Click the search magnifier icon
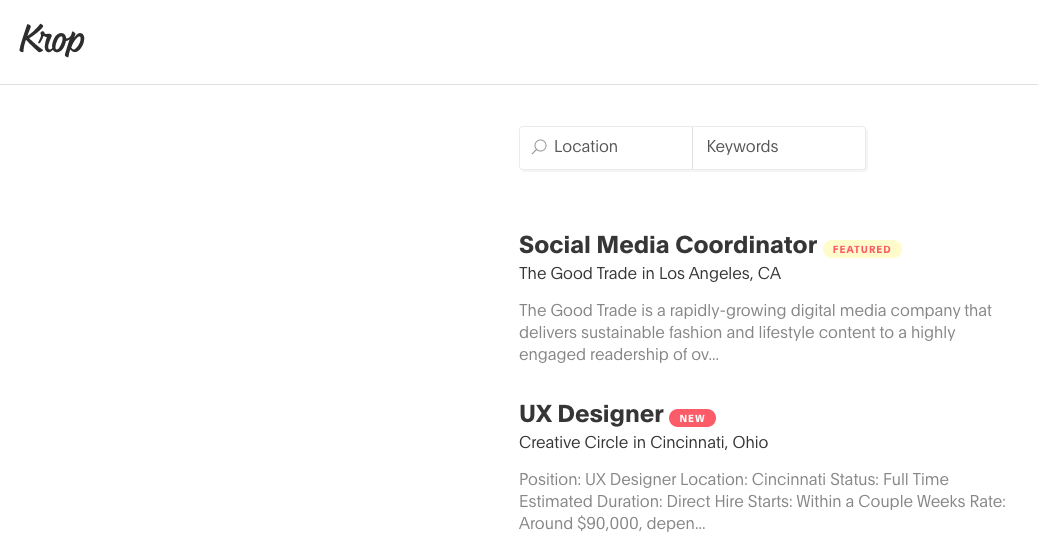Screen dimensions: 1038x539 click(x=539, y=147)
